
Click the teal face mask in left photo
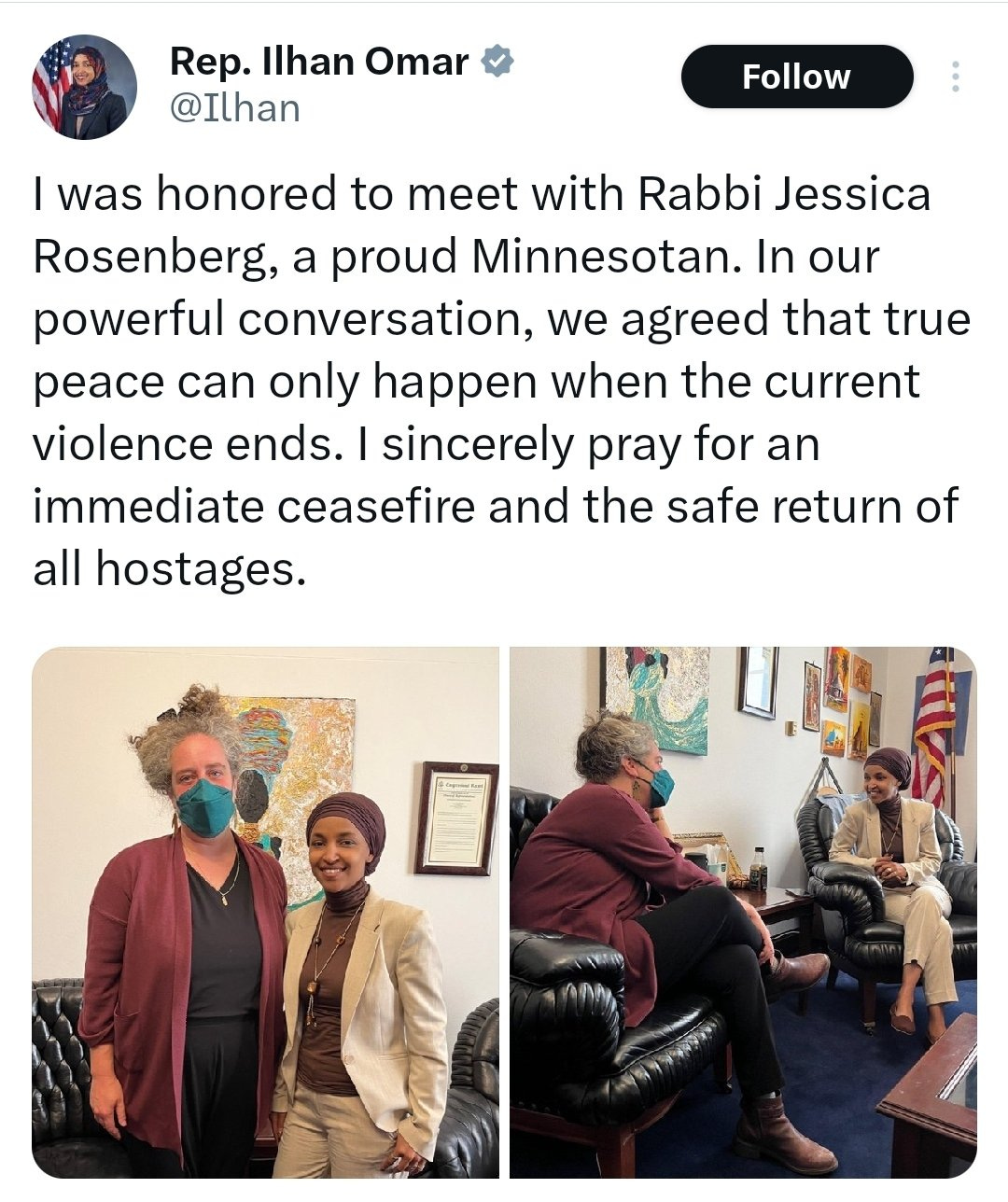(206, 807)
